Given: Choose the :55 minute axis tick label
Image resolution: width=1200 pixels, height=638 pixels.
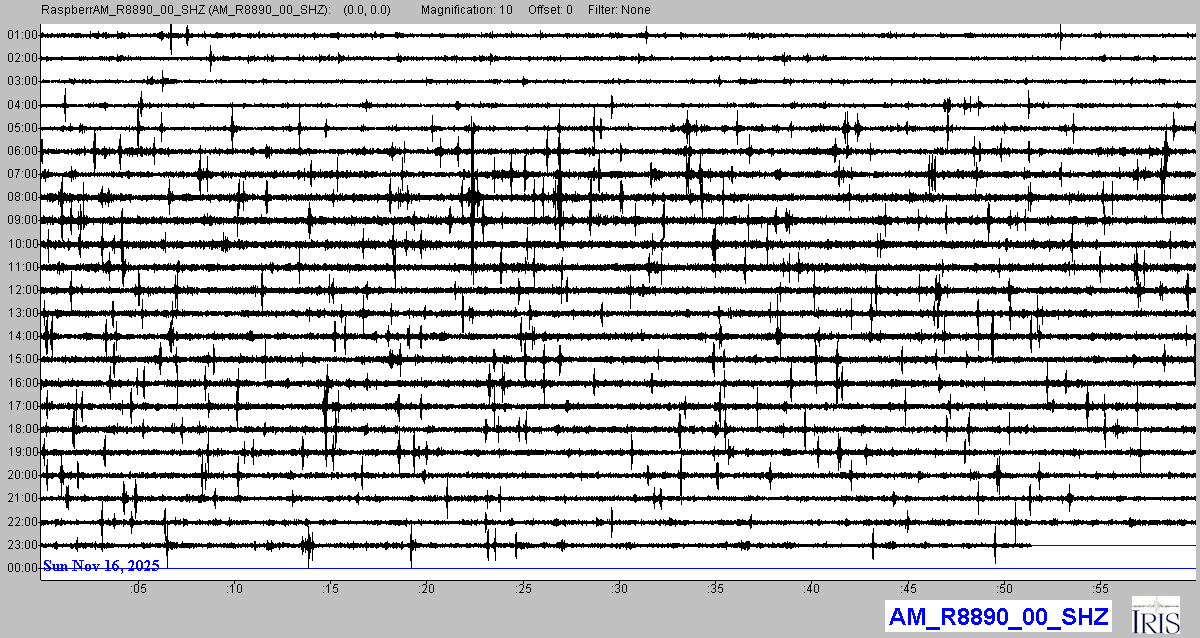Looking at the screenshot, I should coord(1100,588).
